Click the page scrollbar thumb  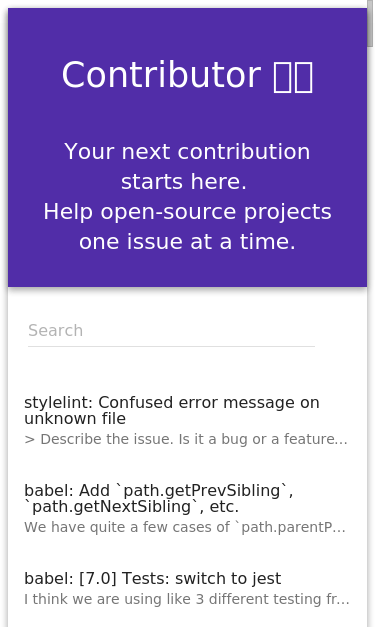(370, 23)
